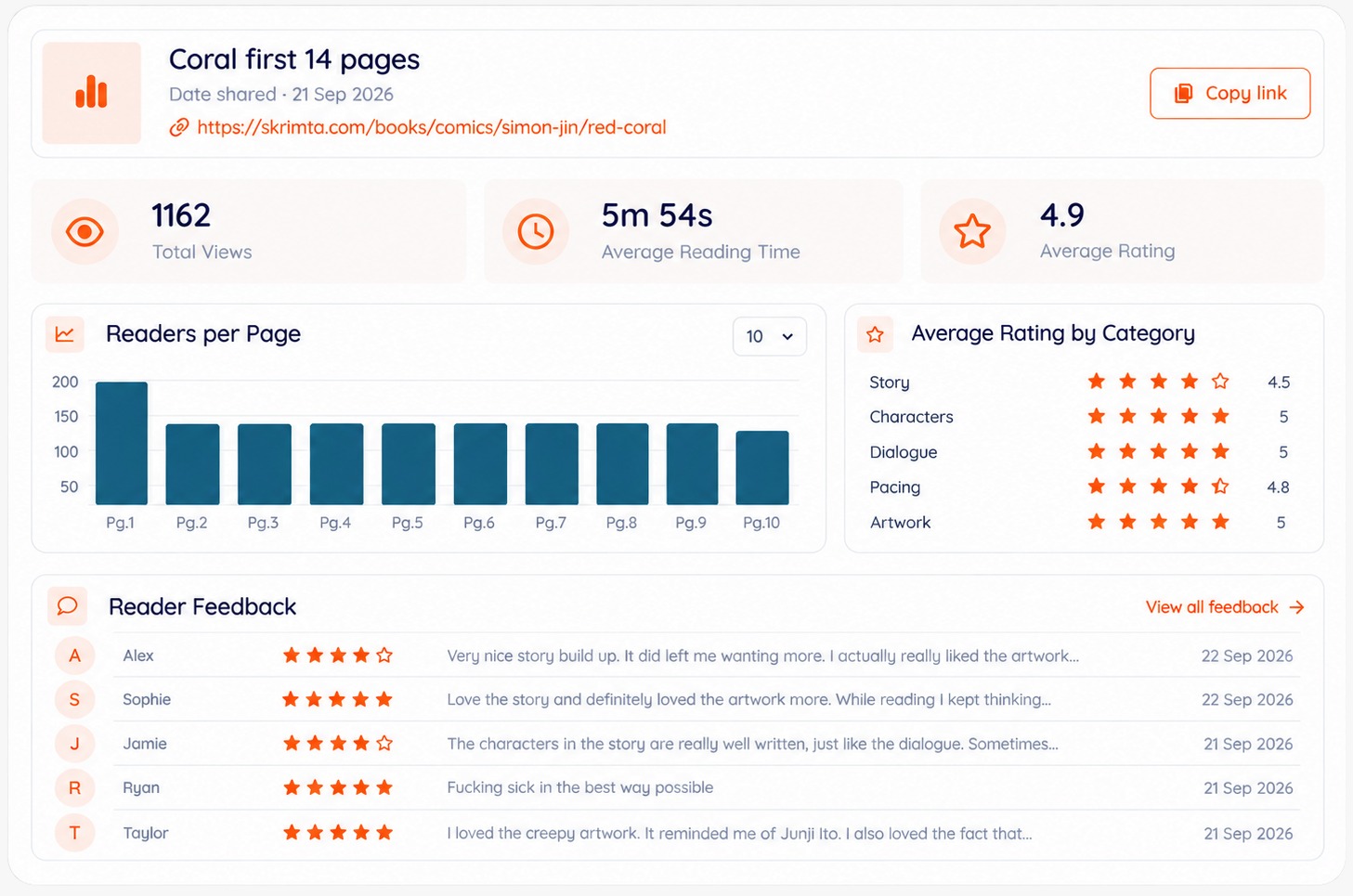The width and height of the screenshot is (1353, 896).
Task: Click the avatar circle with letter J
Action: click(74, 744)
